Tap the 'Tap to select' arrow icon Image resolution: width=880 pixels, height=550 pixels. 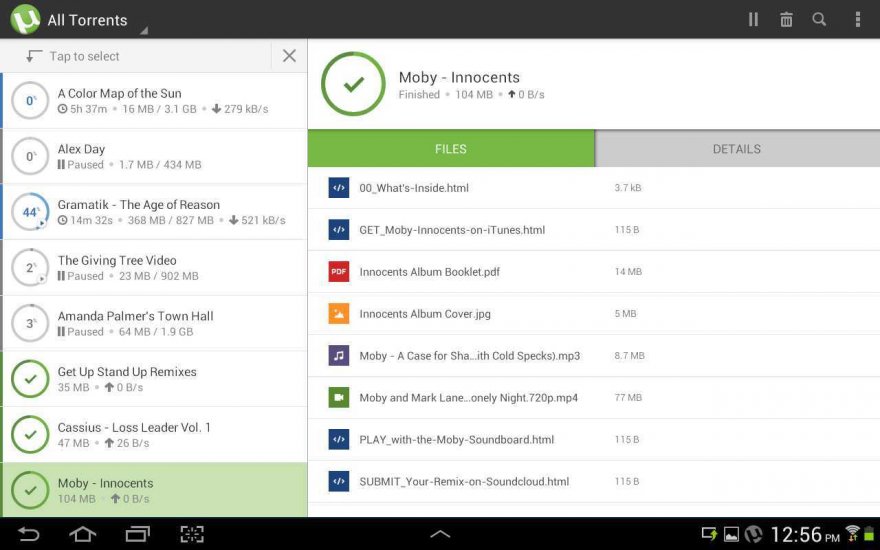(34, 56)
